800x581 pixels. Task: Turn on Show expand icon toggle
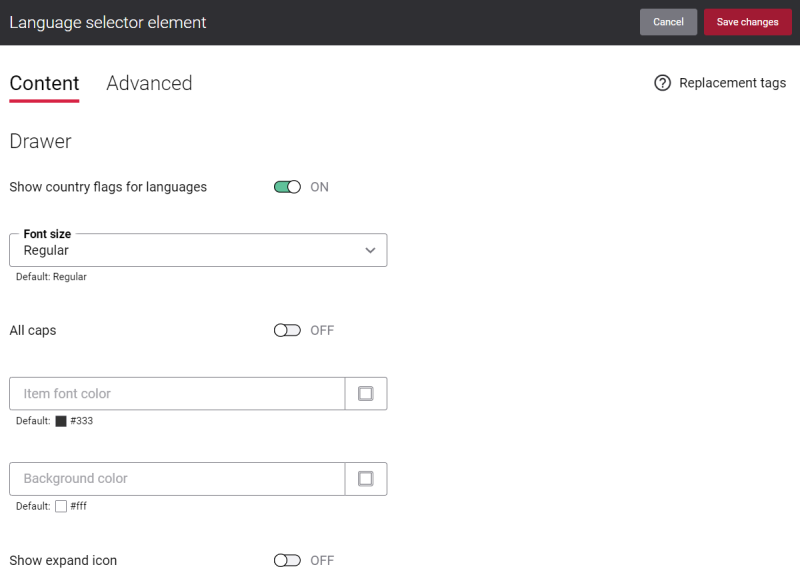pos(287,561)
